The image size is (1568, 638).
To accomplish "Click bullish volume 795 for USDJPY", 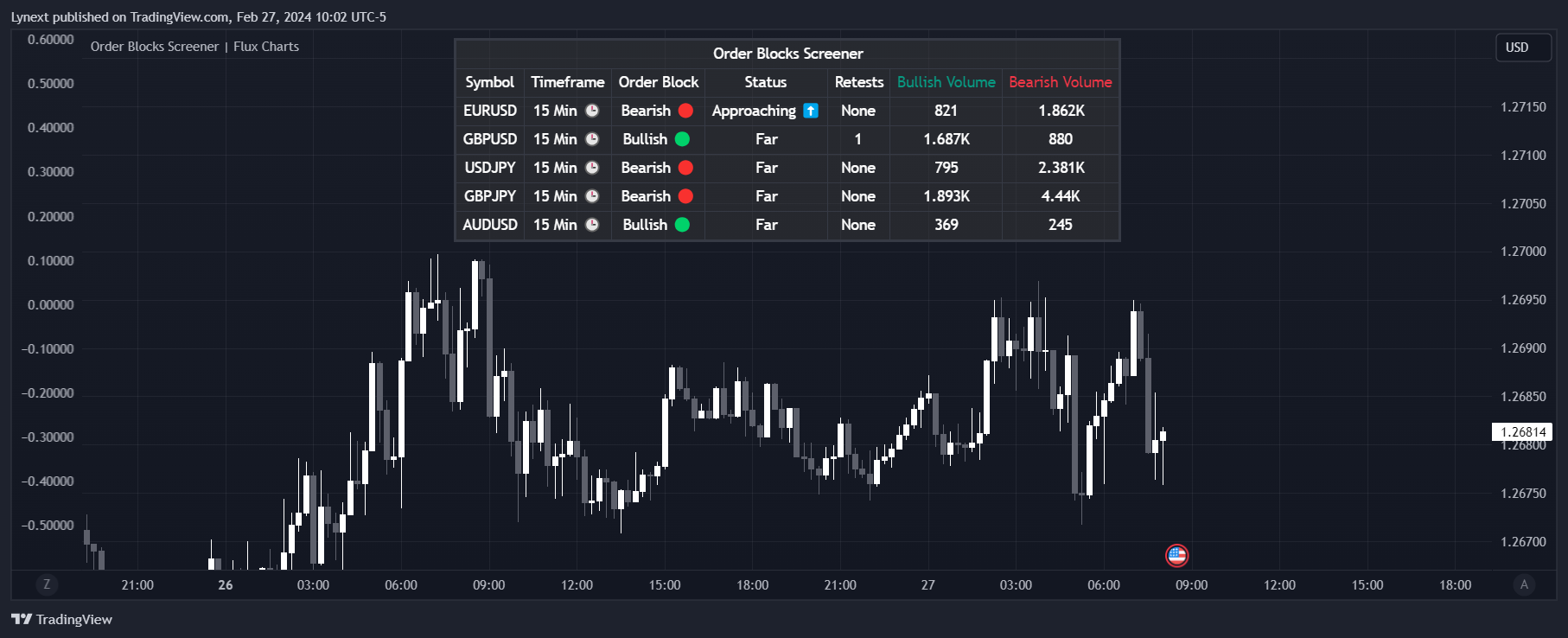I will [946, 168].
